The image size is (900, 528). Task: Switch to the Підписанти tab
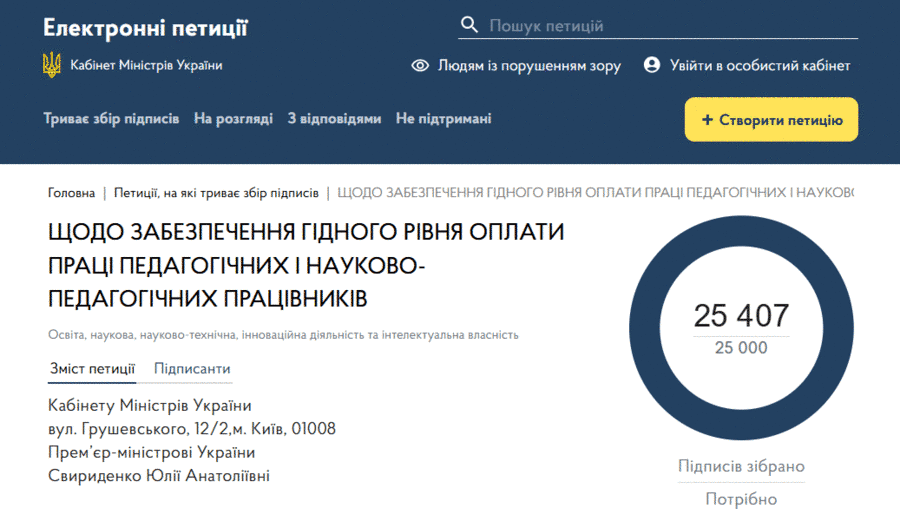pyautogui.click(x=192, y=369)
